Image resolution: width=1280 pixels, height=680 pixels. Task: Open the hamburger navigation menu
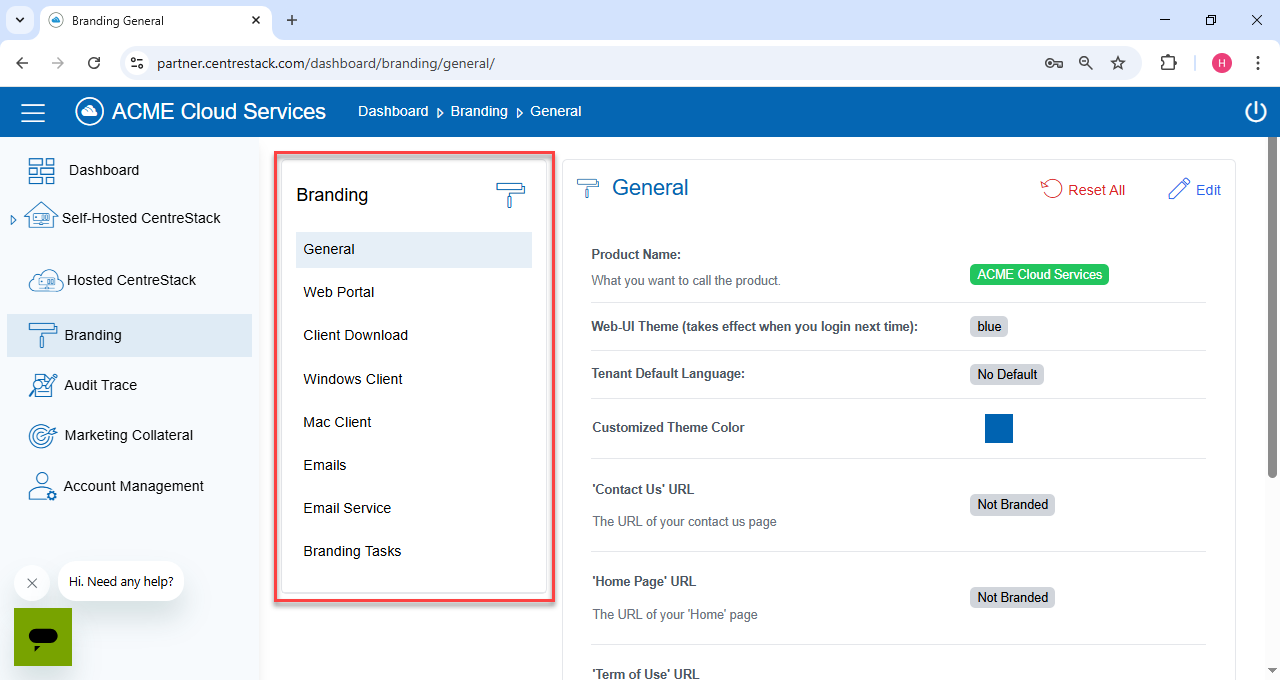33,112
